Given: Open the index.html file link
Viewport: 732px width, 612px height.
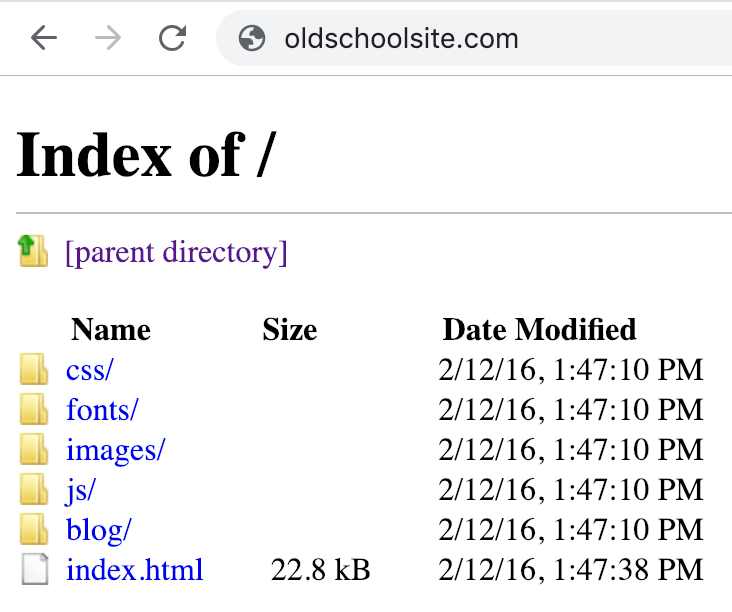Looking at the screenshot, I should (135, 570).
